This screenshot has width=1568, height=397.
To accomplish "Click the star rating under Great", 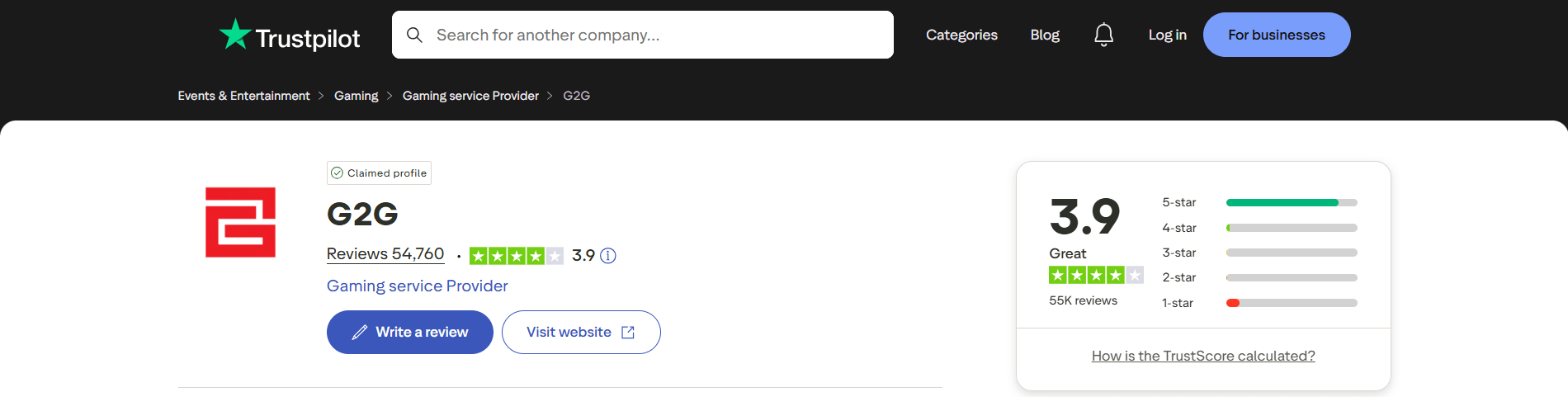I will 1095,275.
